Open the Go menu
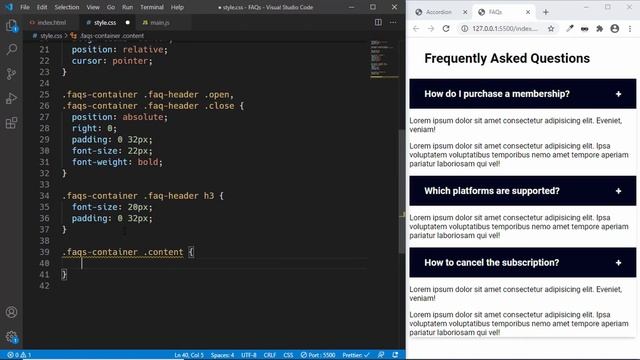This screenshot has width=640, height=360. (x=111, y=7)
